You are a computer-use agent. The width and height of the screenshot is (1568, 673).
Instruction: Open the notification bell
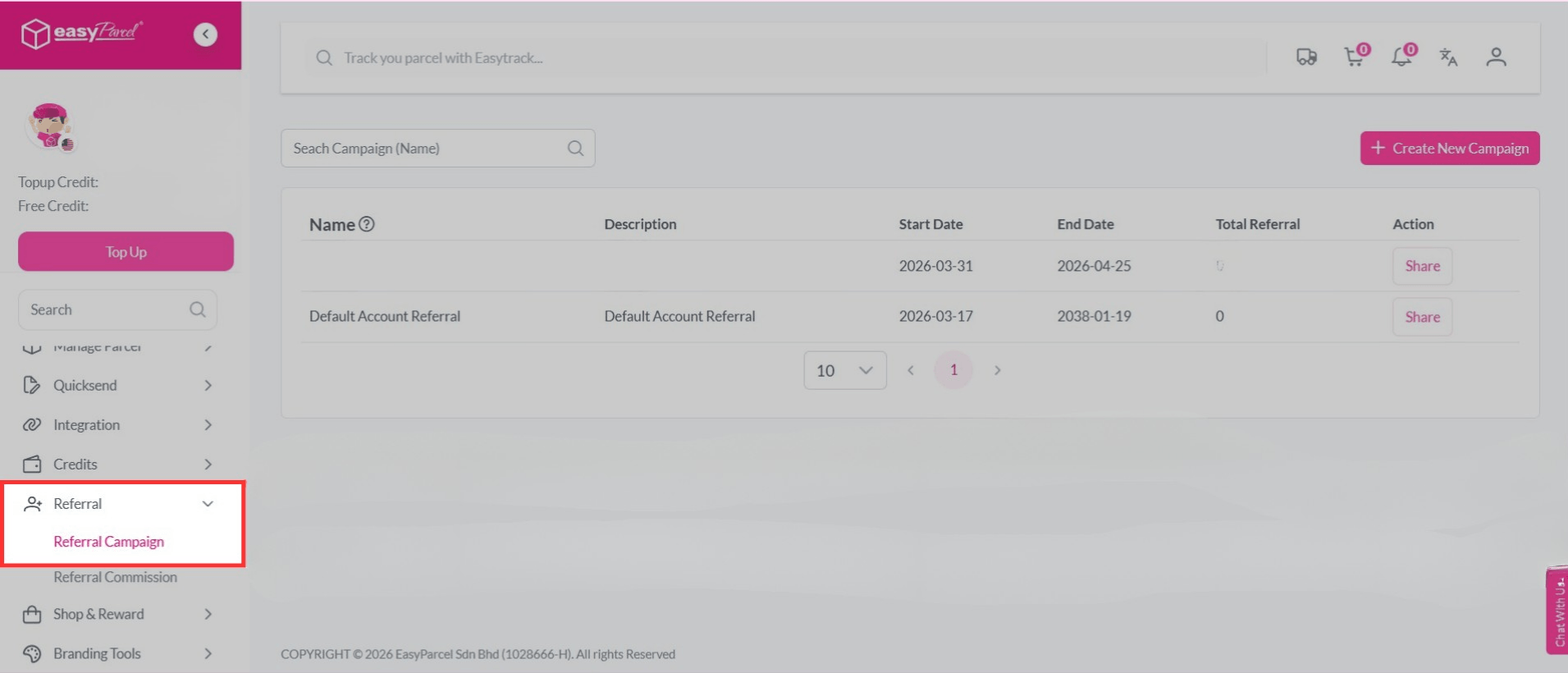[x=1401, y=57]
